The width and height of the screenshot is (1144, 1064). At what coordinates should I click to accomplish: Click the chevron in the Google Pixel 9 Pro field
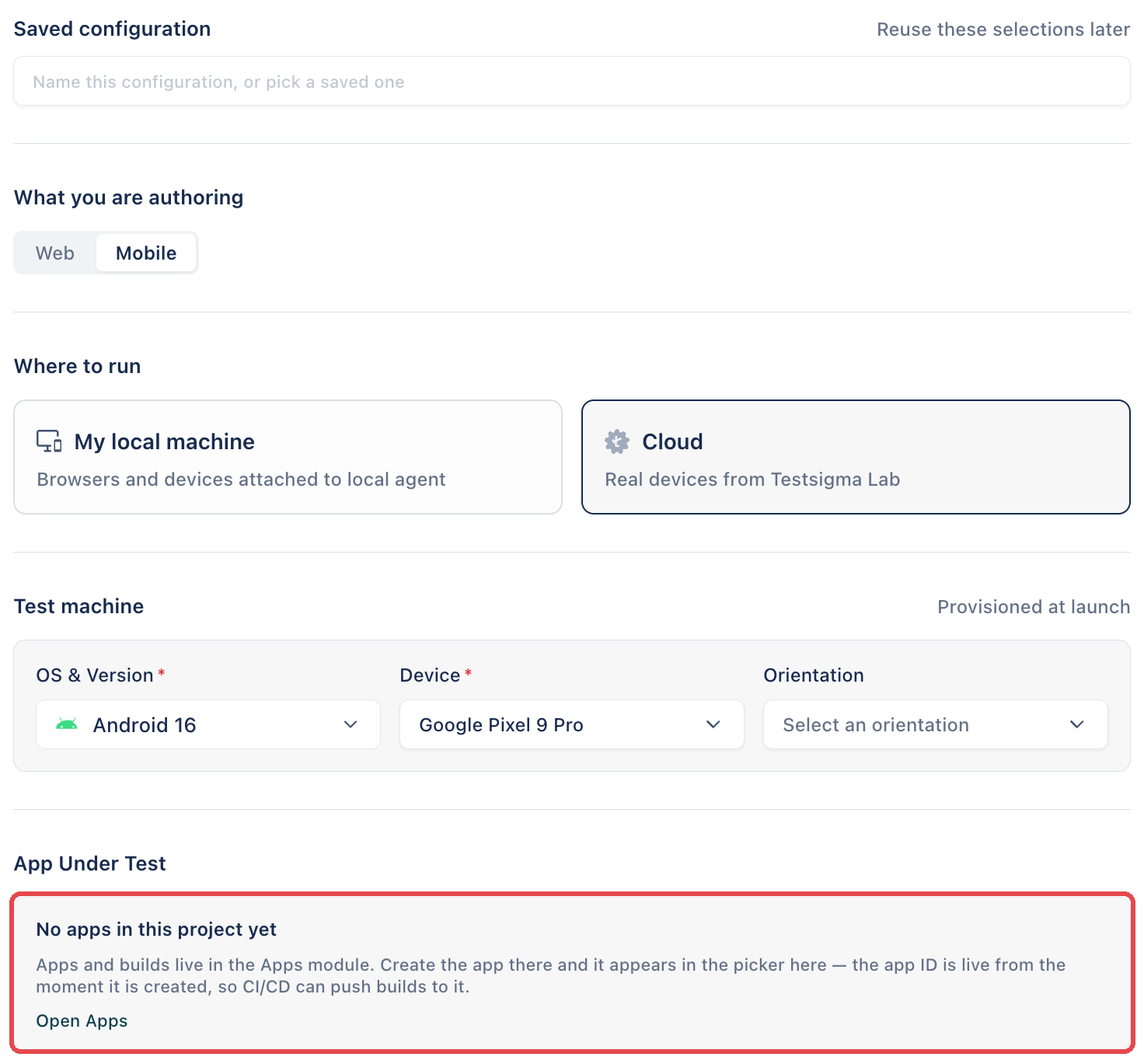coord(713,724)
